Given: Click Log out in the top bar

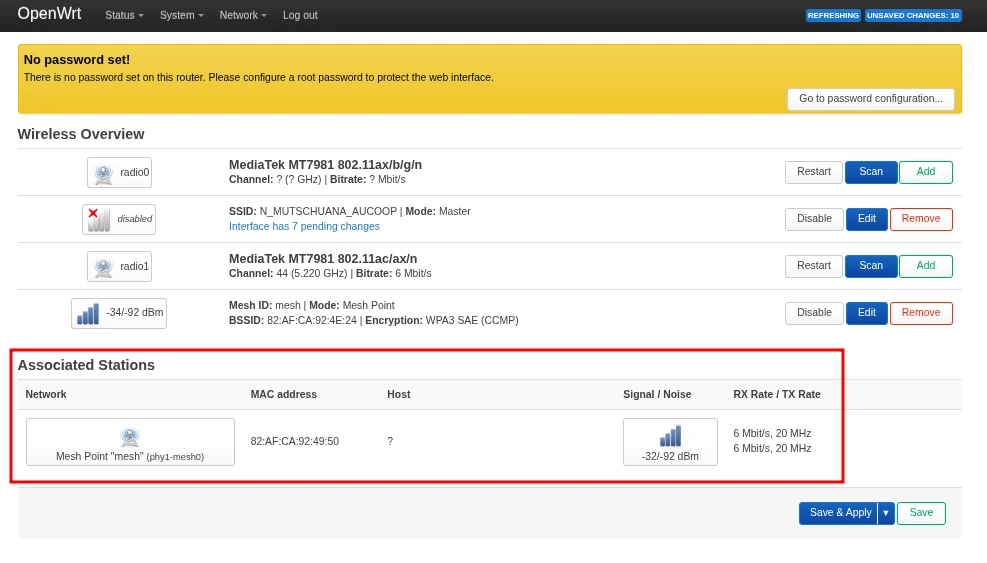Looking at the screenshot, I should [300, 15].
